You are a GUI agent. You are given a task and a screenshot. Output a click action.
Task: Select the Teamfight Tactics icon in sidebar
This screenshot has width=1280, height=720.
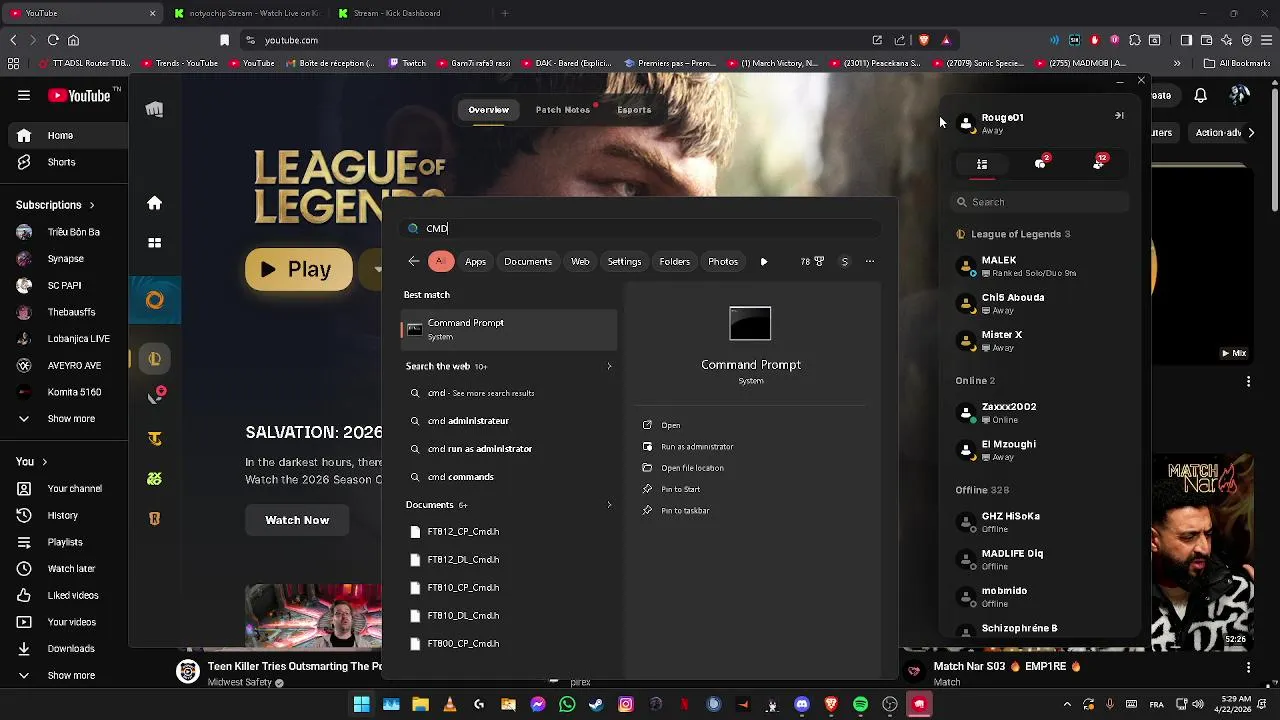pyautogui.click(x=154, y=438)
